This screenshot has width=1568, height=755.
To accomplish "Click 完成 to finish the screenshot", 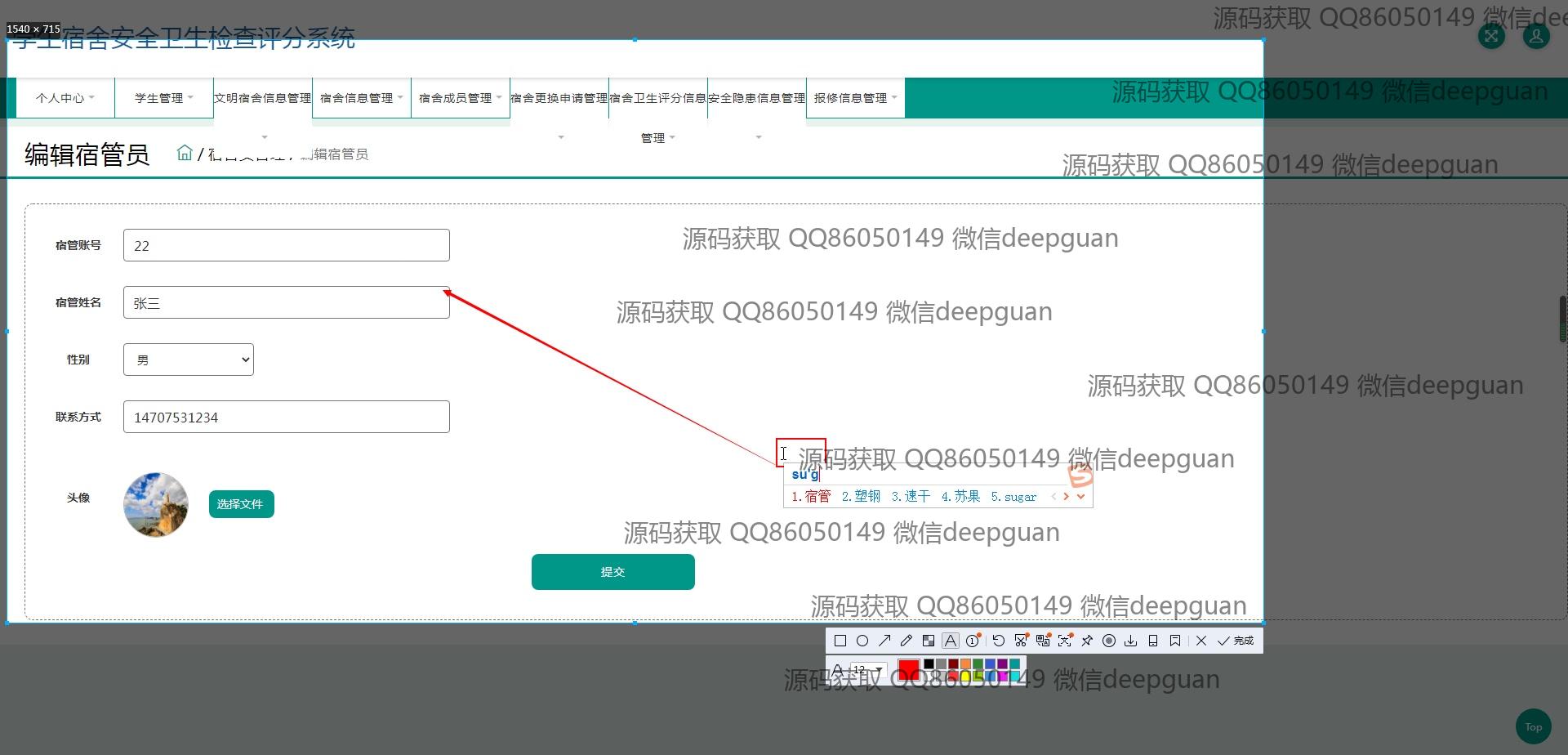I will (1236, 641).
